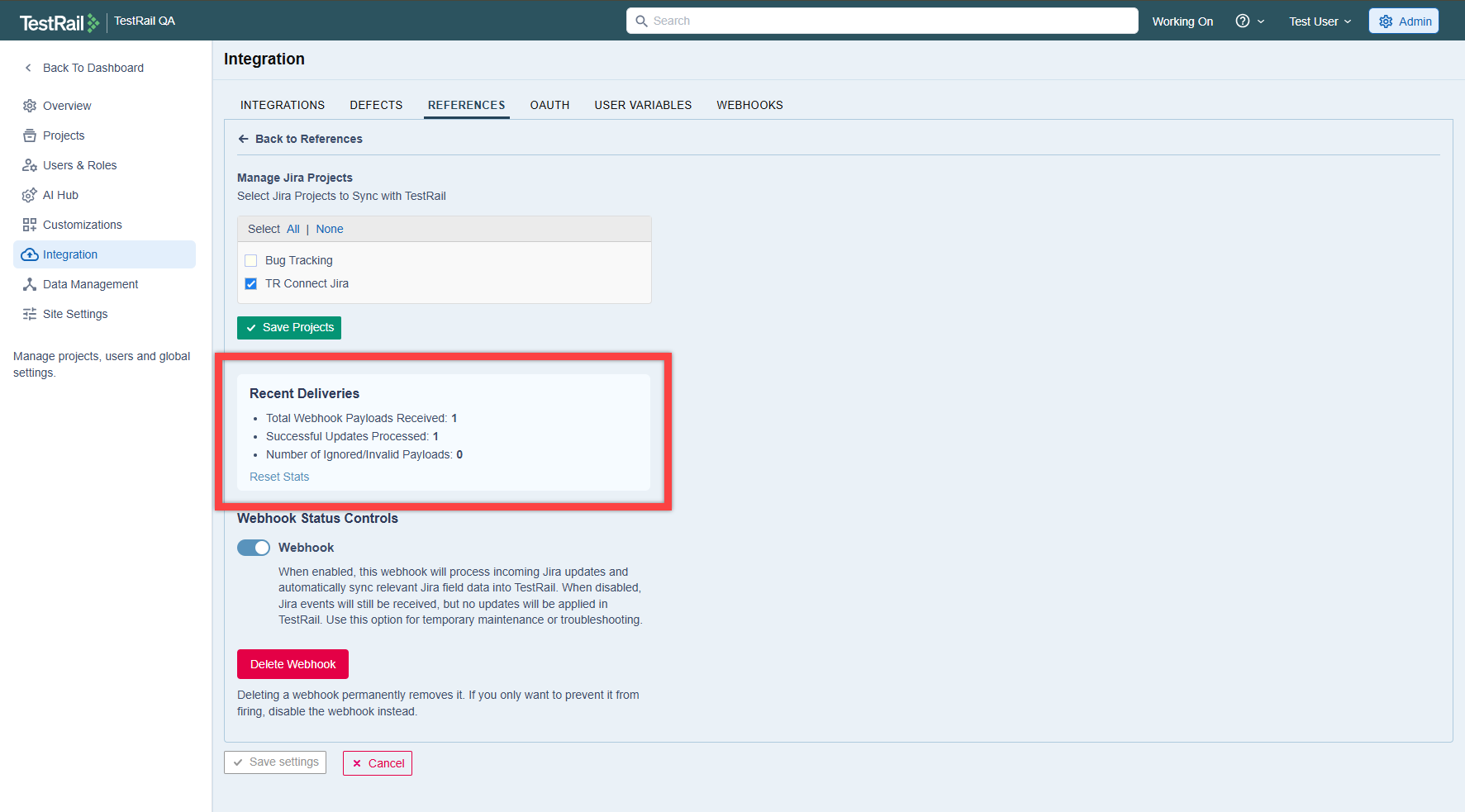1465x812 pixels.
Task: Click the Delete Webhook button
Action: click(x=293, y=664)
